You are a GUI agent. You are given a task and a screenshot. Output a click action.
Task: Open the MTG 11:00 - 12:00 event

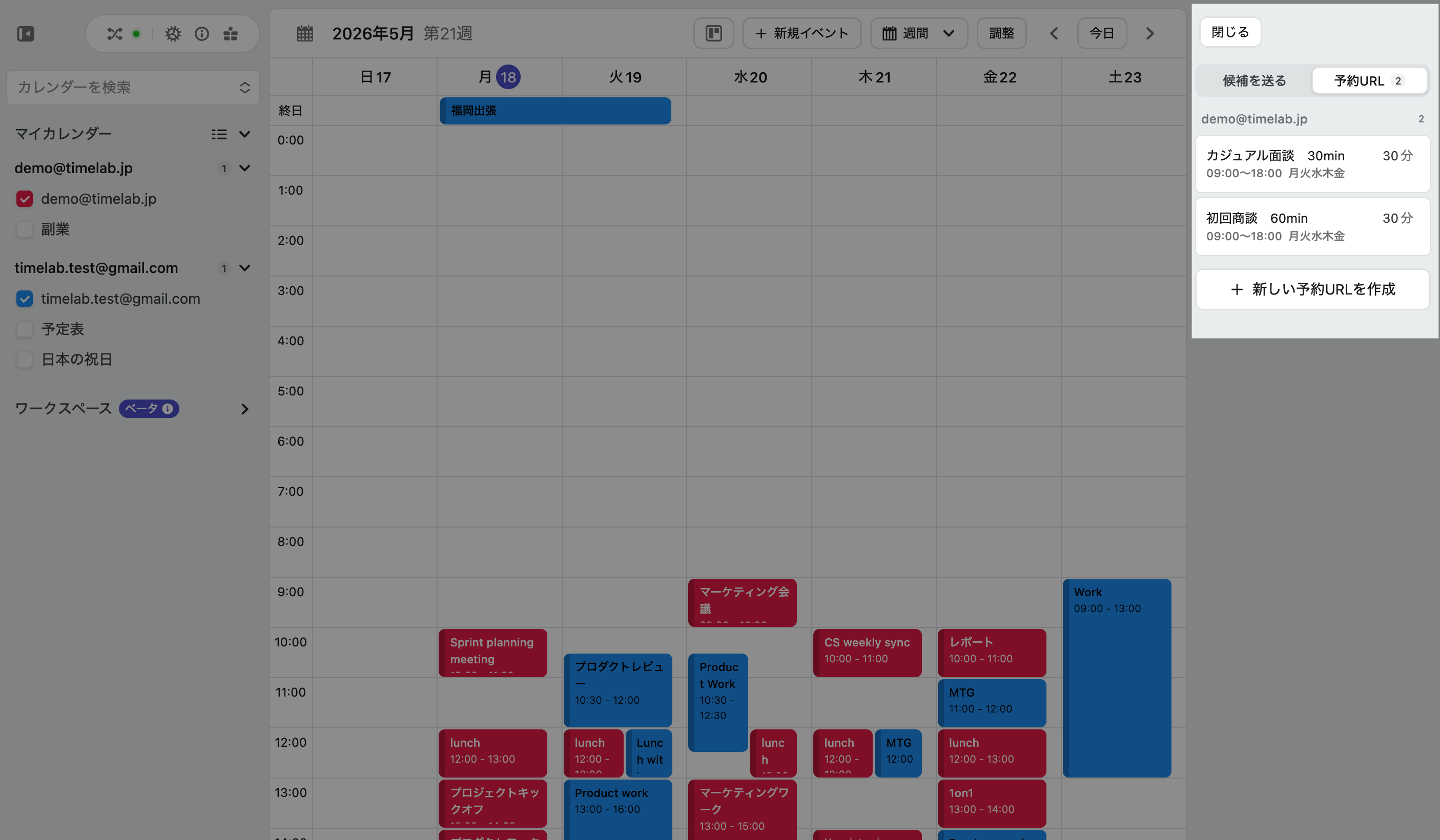click(992, 703)
